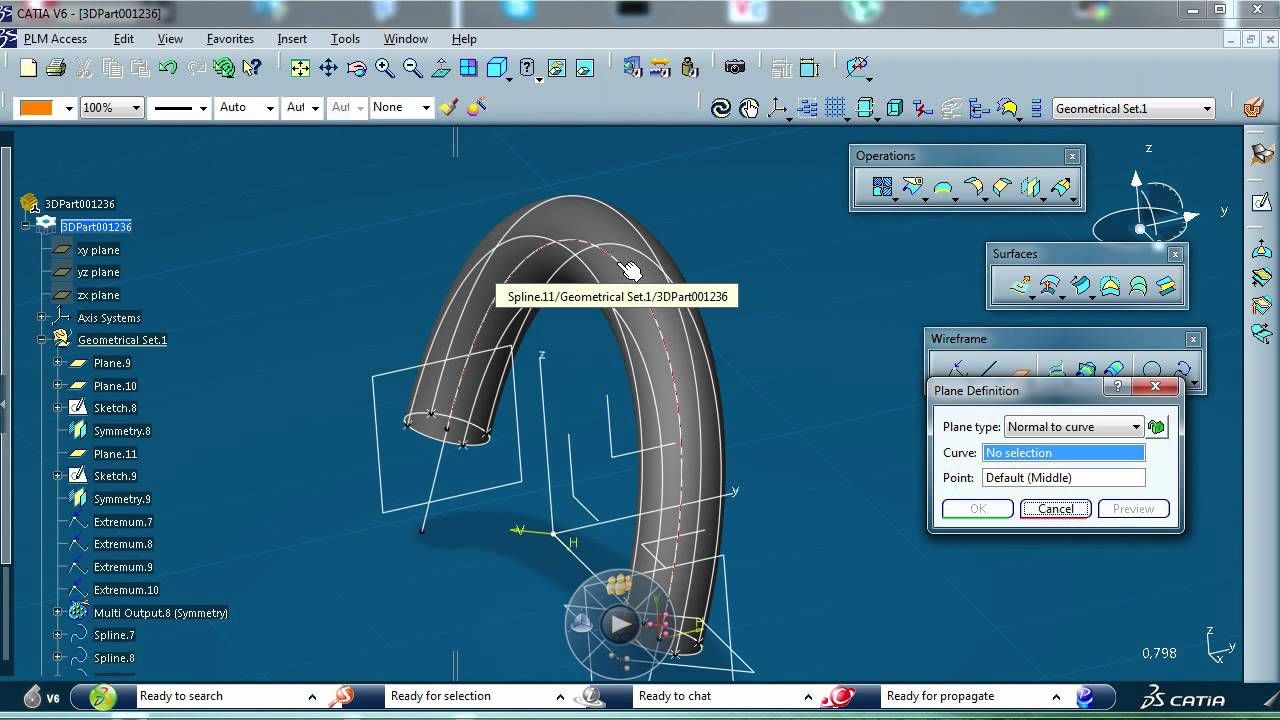Click the Print icon in toolbar
The height and width of the screenshot is (720, 1280).
pos(56,68)
